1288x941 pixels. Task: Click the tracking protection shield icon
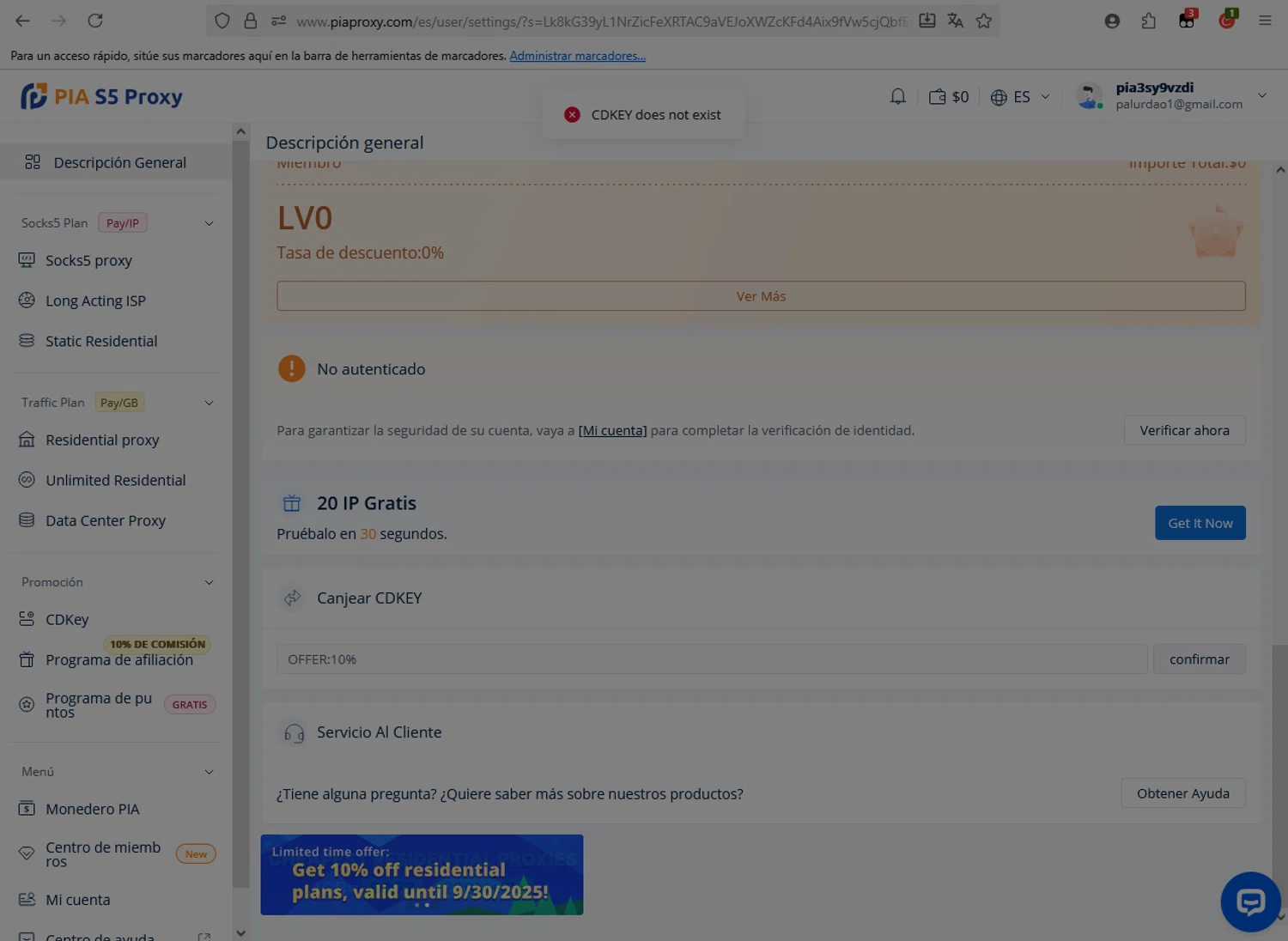222,21
